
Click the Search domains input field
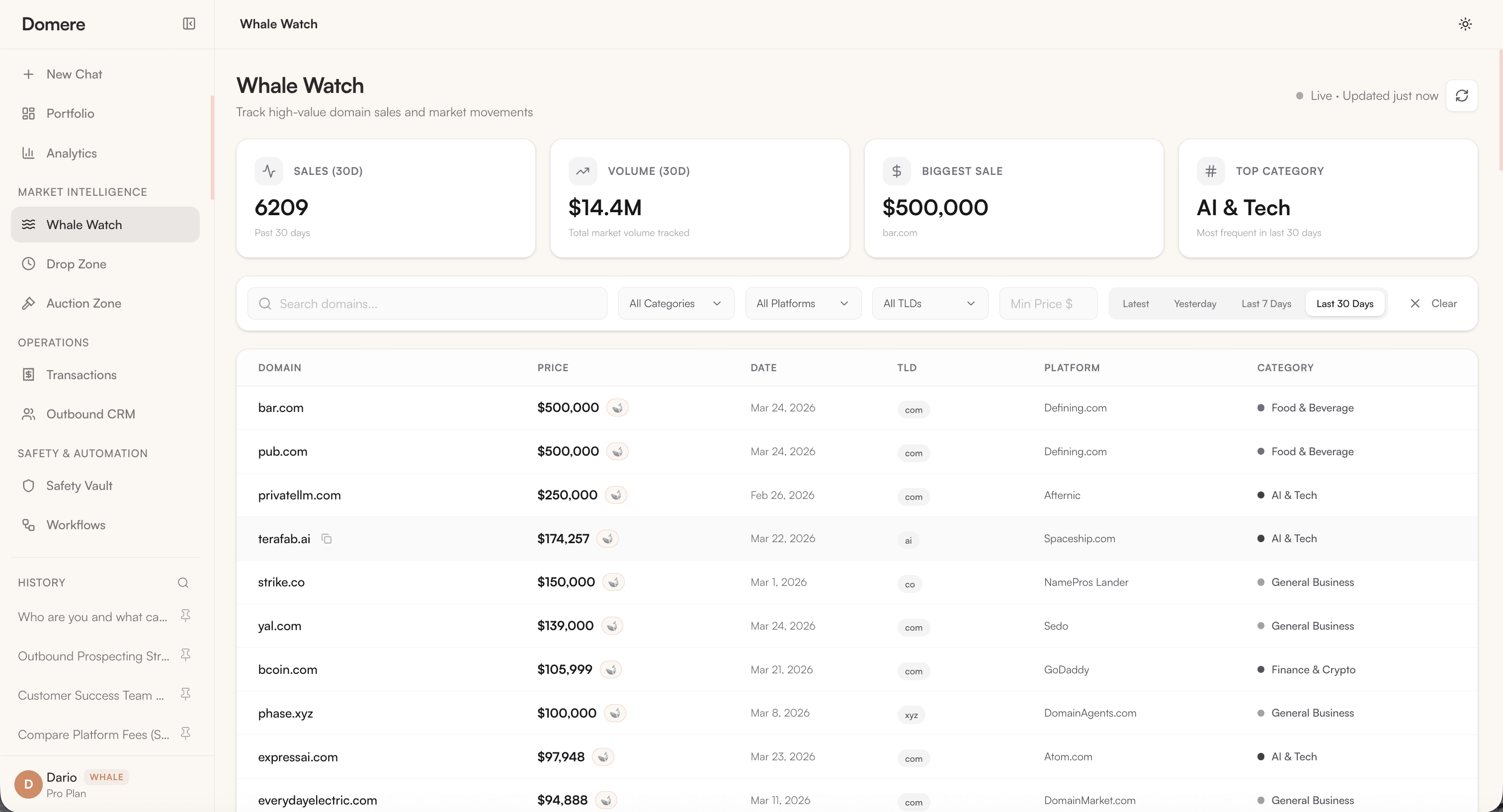[427, 303]
